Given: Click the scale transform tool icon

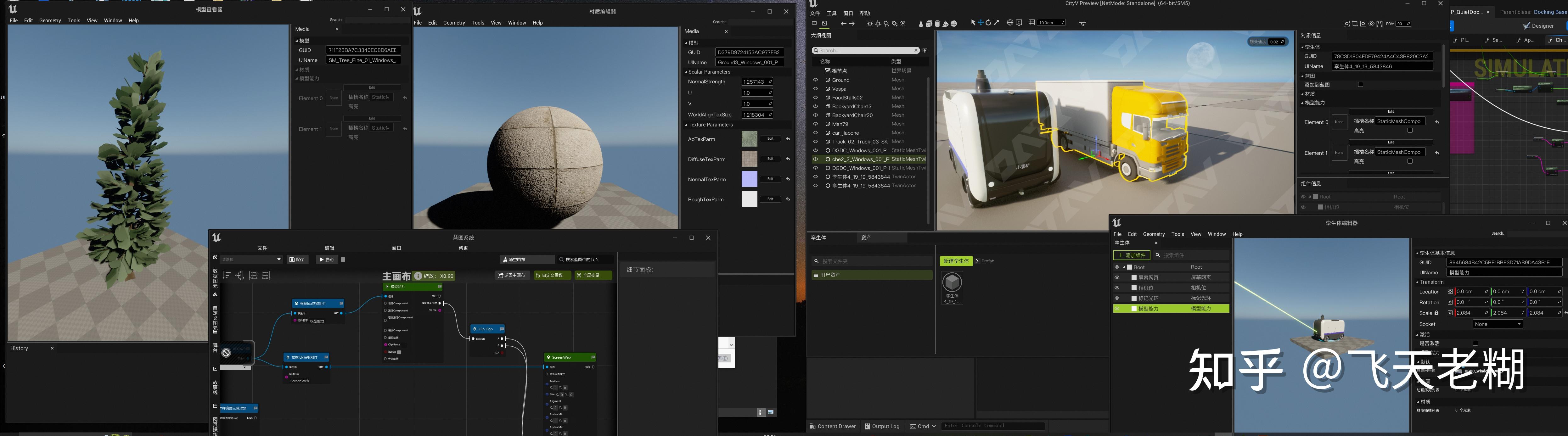Looking at the screenshot, I should [997, 23].
